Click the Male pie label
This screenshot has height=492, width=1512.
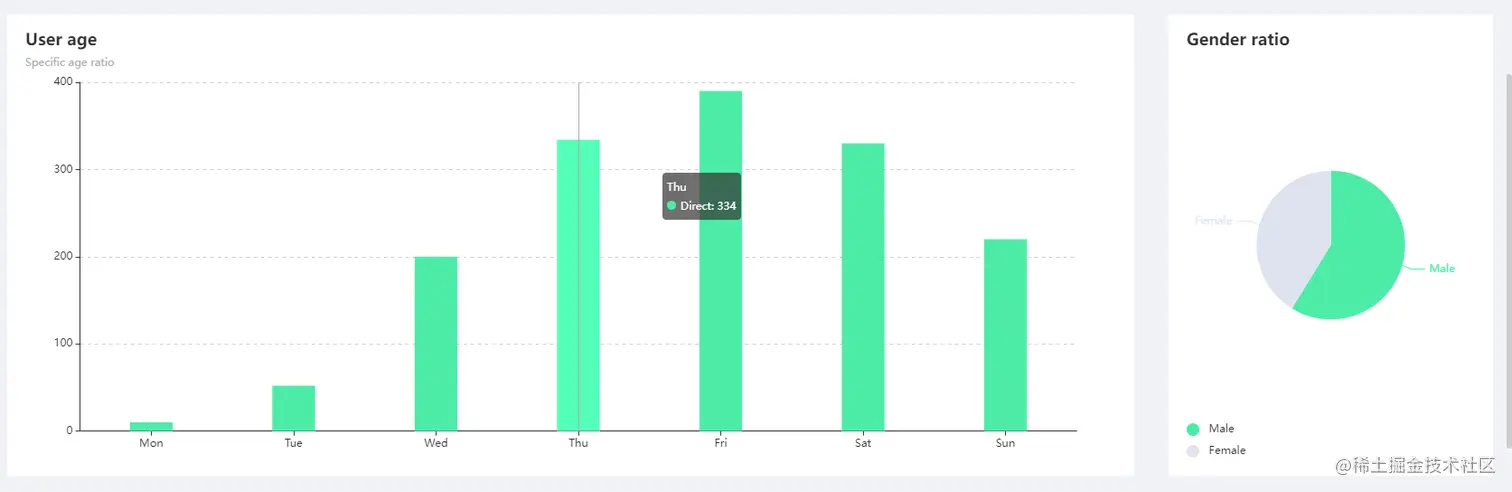point(1442,268)
